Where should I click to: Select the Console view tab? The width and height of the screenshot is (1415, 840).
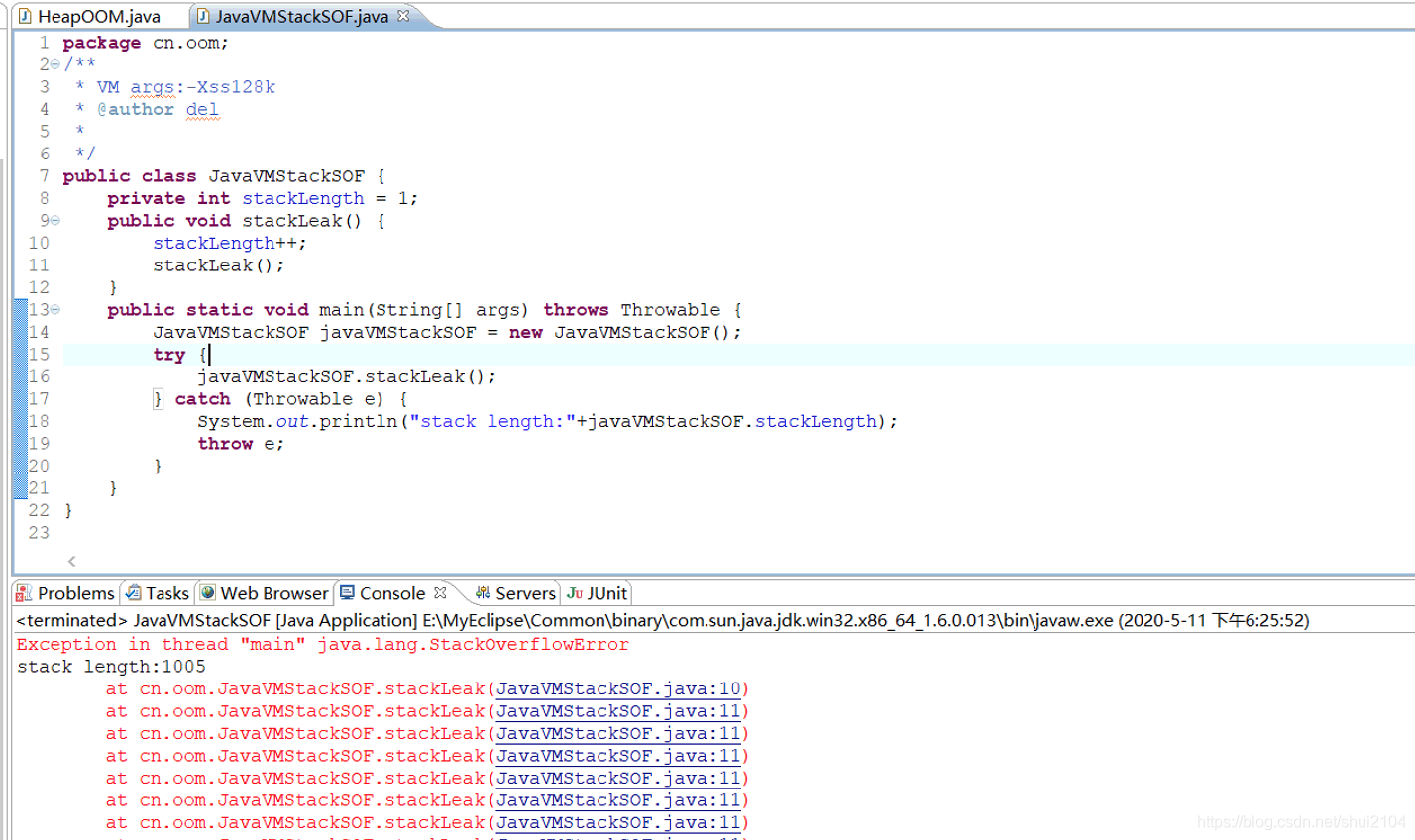click(391, 593)
